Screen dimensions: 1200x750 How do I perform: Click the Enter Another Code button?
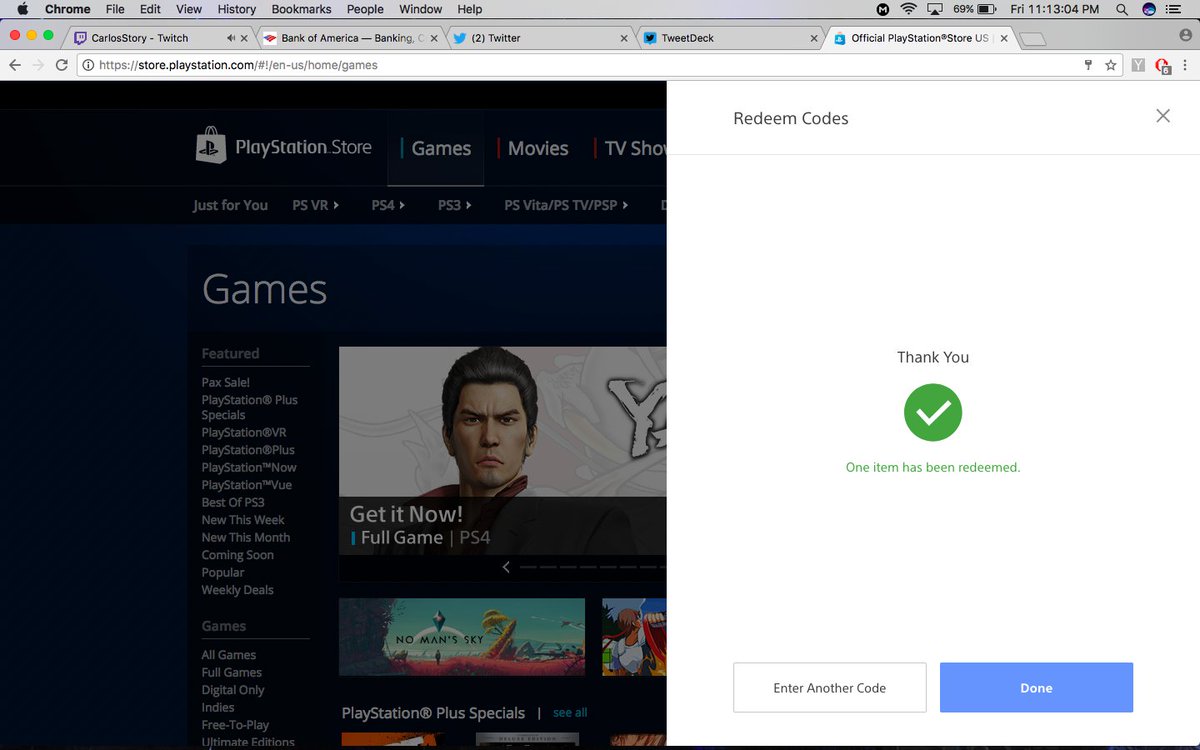pyautogui.click(x=830, y=688)
